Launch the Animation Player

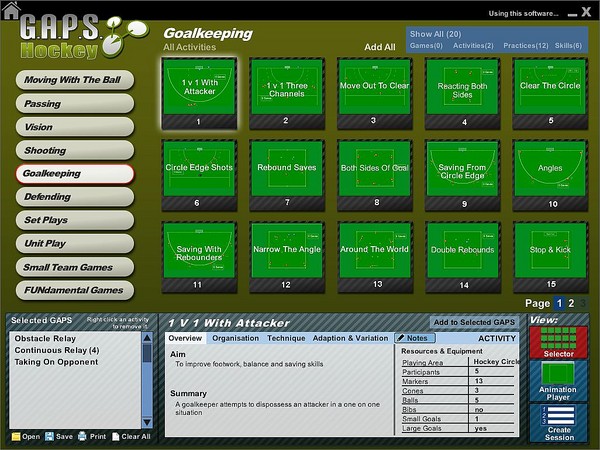(560, 379)
